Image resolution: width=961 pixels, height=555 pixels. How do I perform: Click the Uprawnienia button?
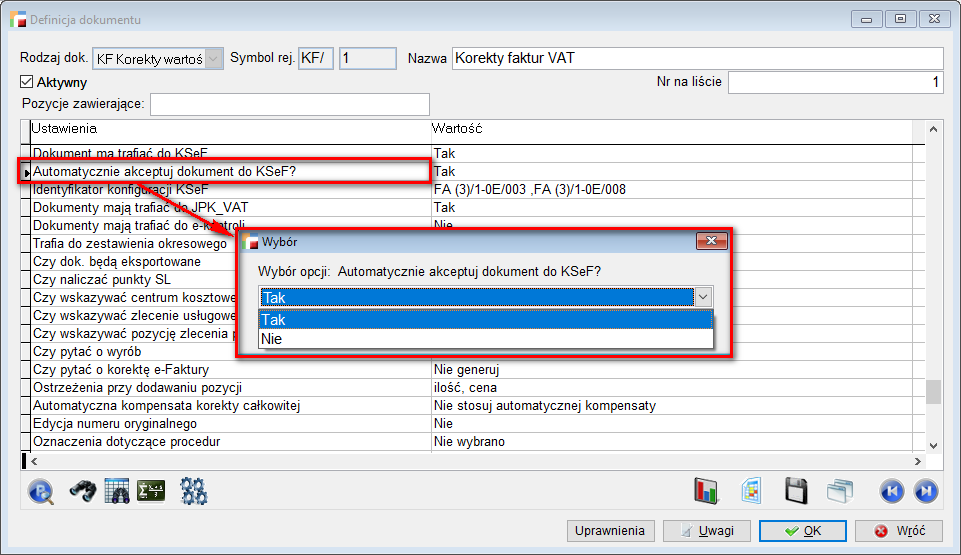[x=611, y=531]
